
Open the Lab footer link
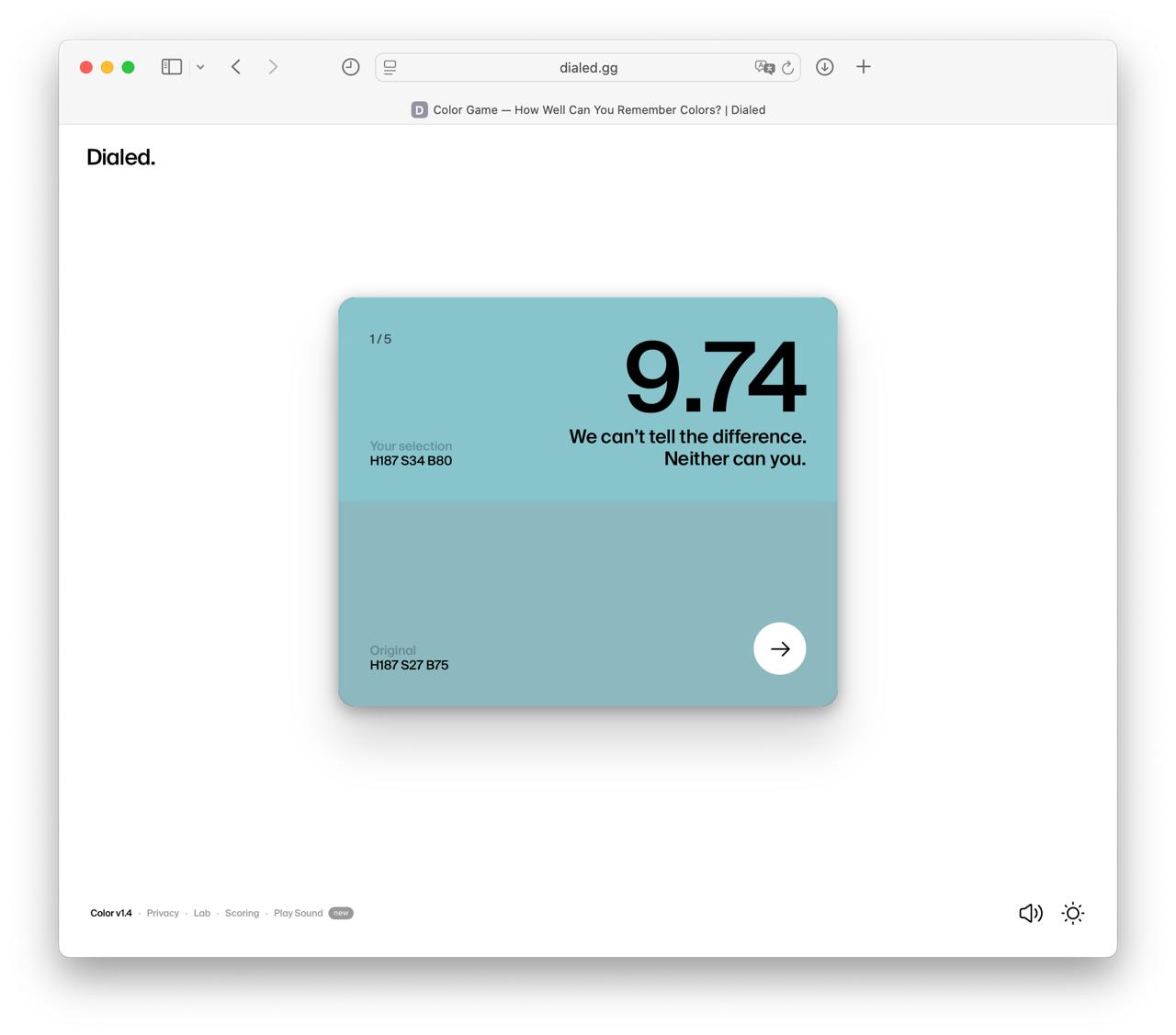(x=202, y=913)
